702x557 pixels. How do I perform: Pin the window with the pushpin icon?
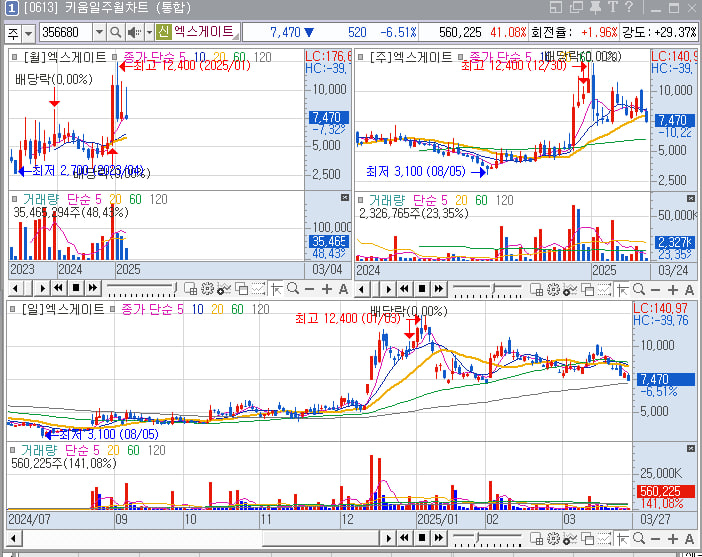[x=595, y=7]
